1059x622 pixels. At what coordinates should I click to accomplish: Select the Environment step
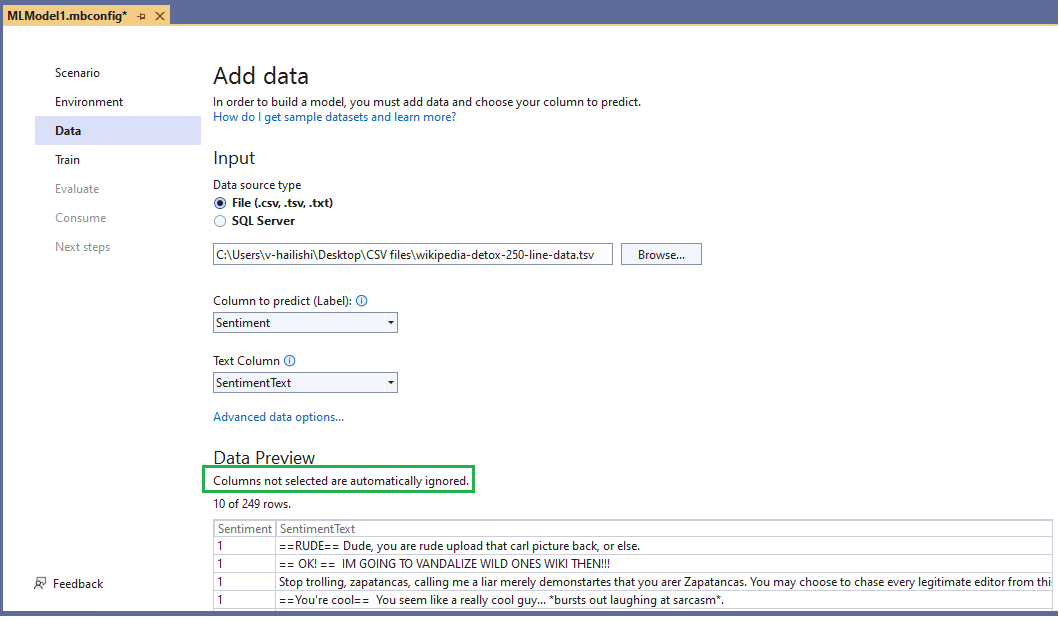[88, 101]
